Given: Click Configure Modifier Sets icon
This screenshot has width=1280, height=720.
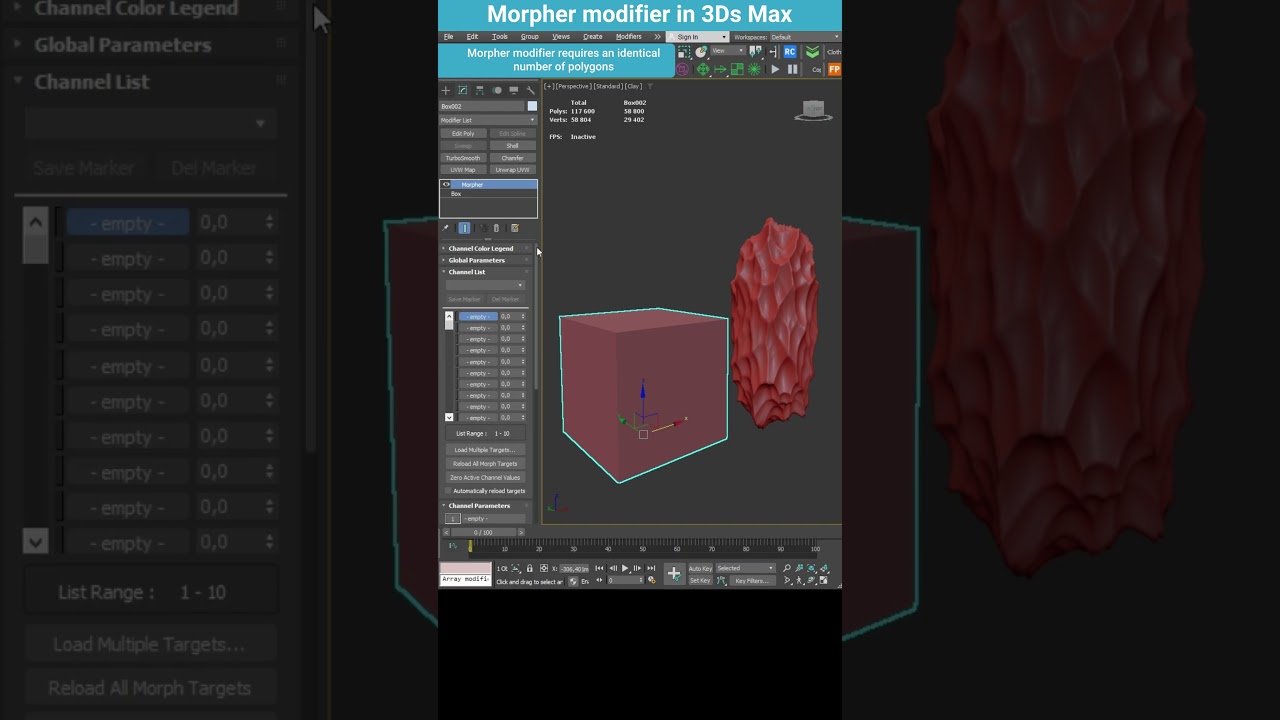Looking at the screenshot, I should (x=514, y=228).
